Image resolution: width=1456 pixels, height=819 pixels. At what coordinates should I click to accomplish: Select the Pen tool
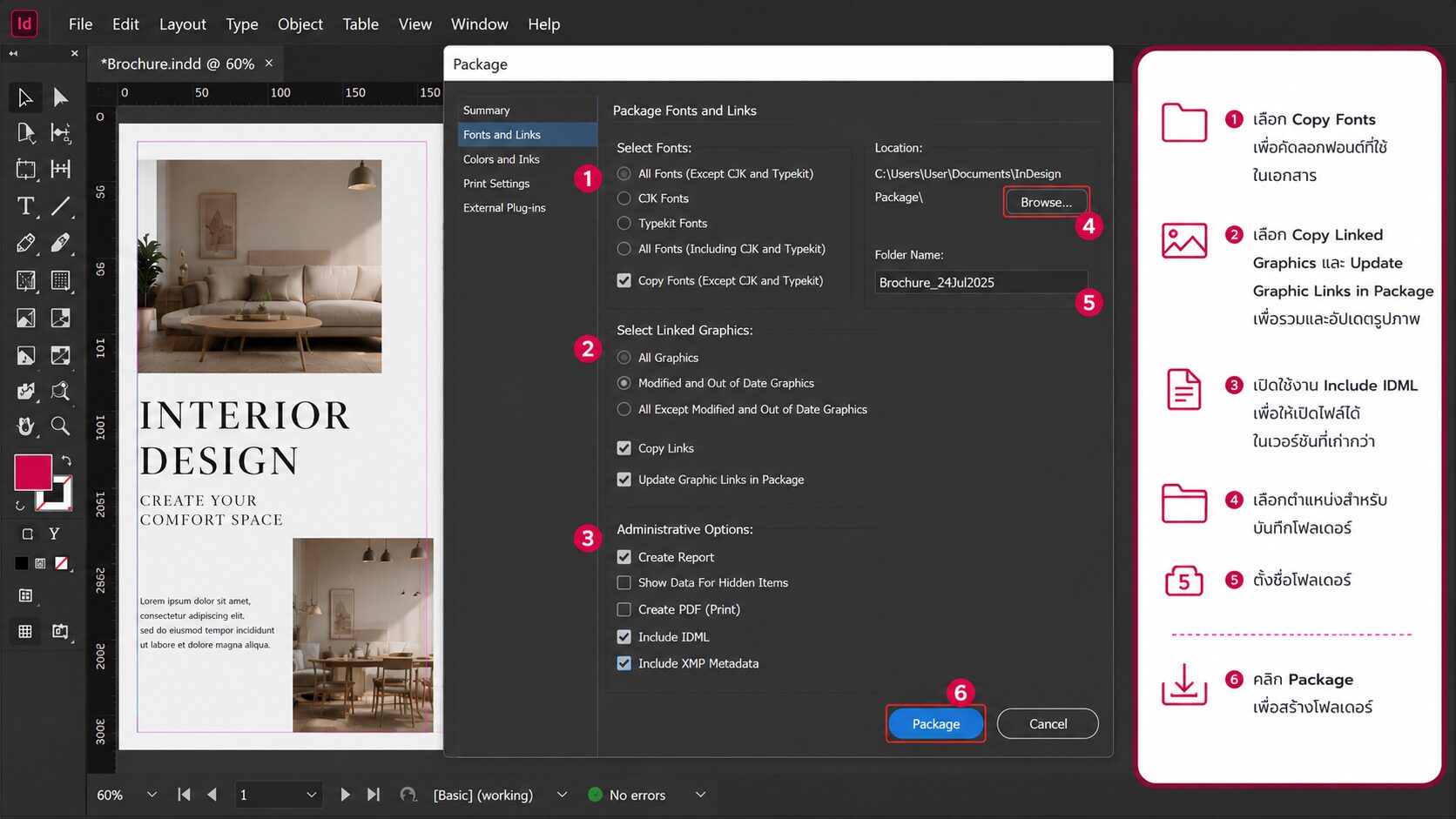[25, 243]
